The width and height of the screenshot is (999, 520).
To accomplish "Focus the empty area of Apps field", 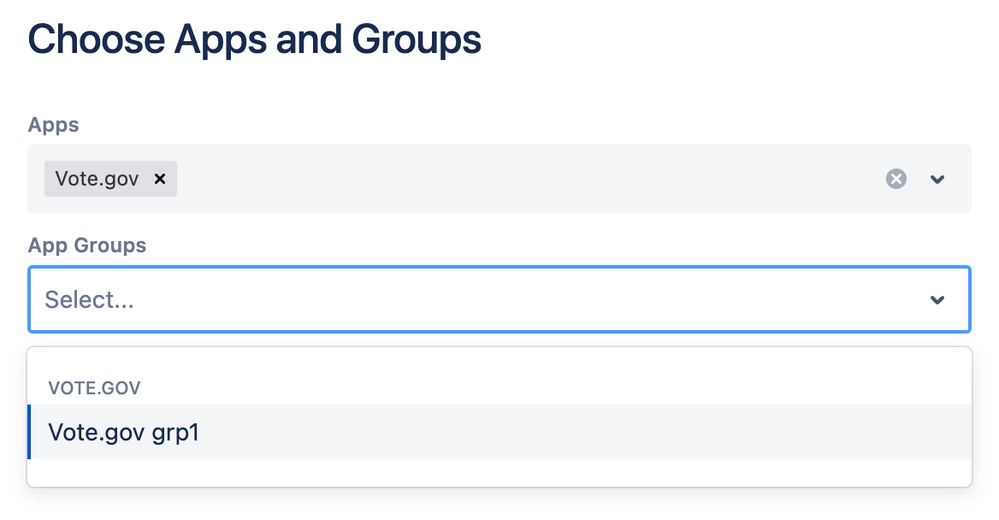I will (529, 179).
